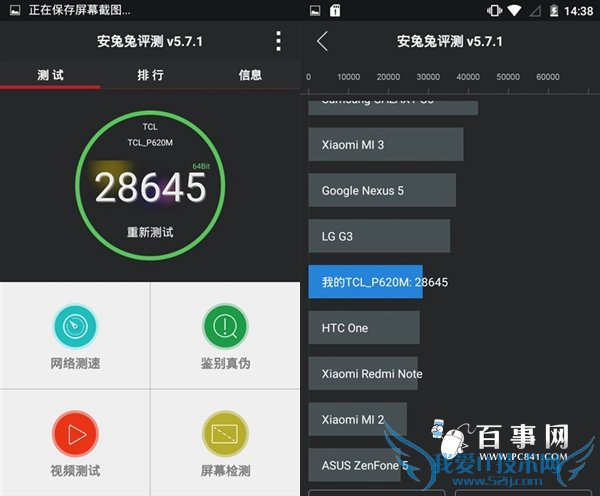Viewport: 600px width, 496px height.
Task: Tap the TCL_P620M device name
Action: (150, 143)
